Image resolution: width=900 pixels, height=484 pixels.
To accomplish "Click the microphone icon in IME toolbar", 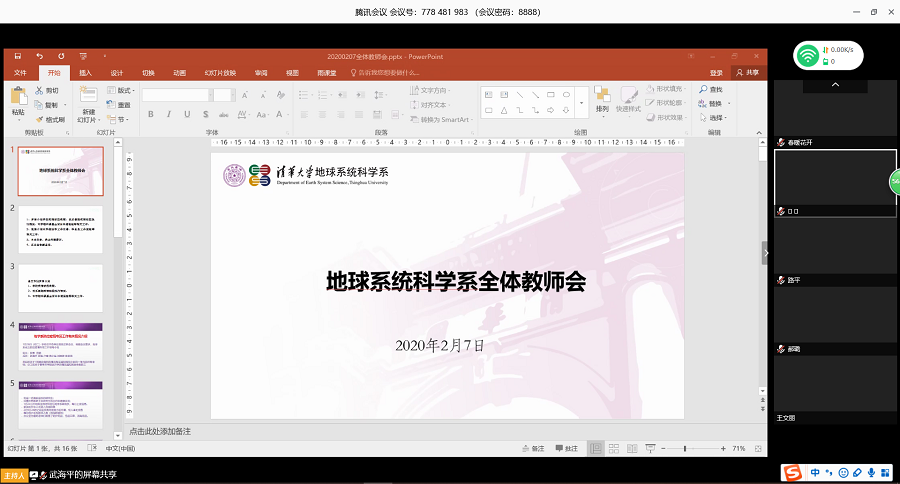I will click(871, 473).
